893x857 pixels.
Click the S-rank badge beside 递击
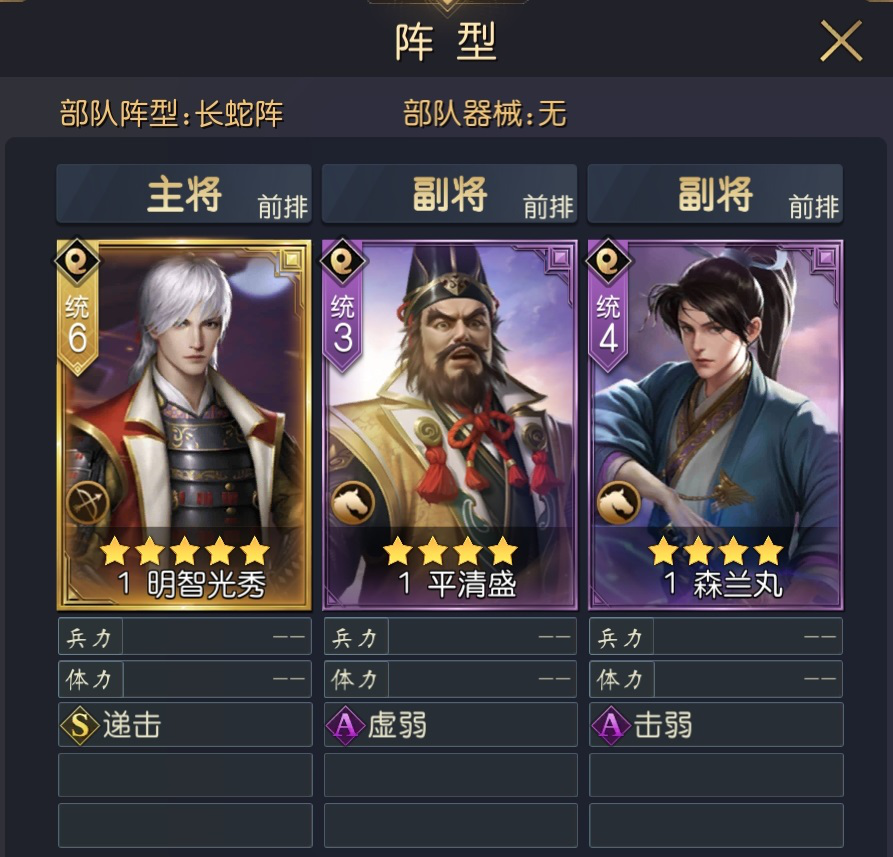tap(80, 725)
